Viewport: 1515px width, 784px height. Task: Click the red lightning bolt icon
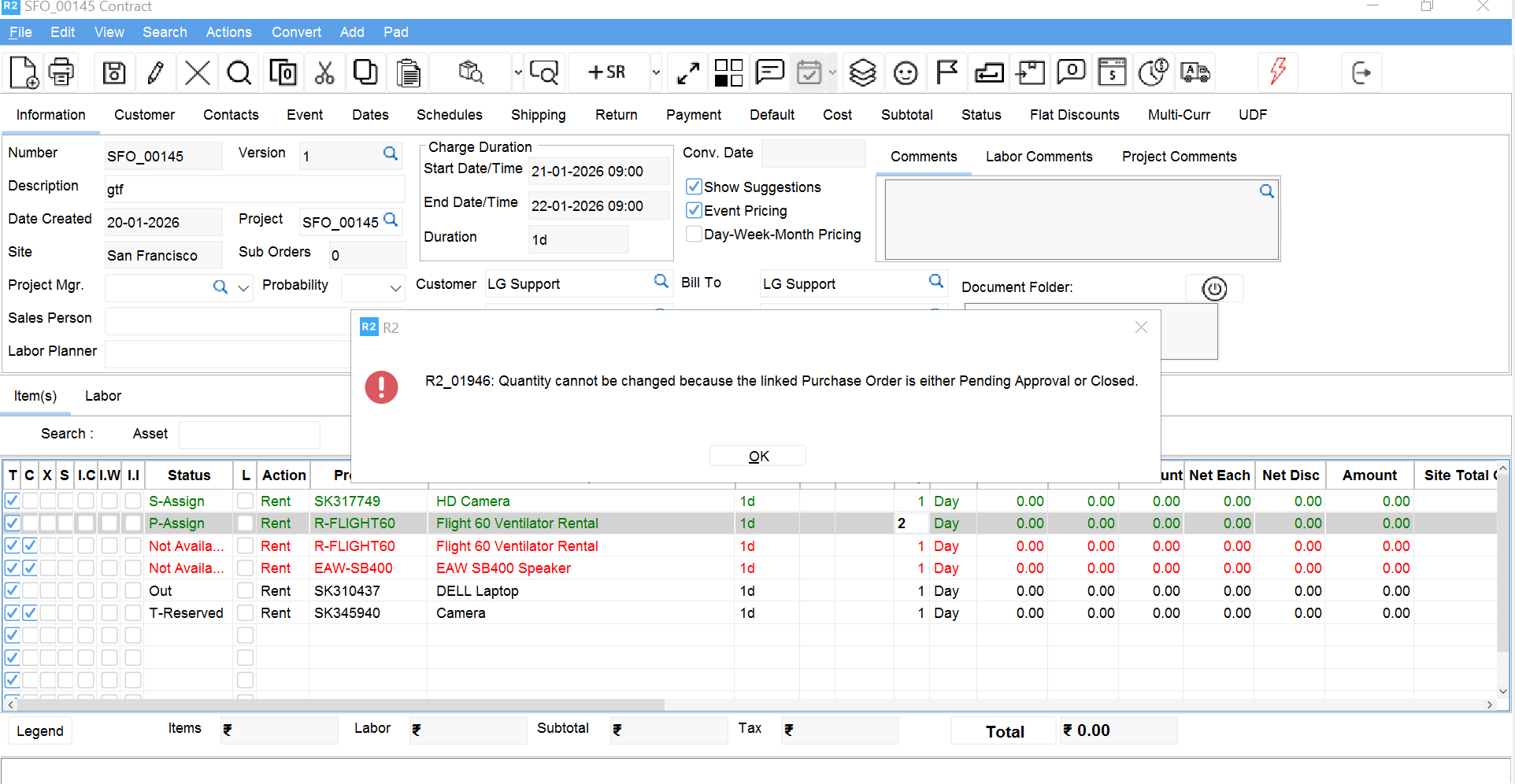click(1277, 72)
